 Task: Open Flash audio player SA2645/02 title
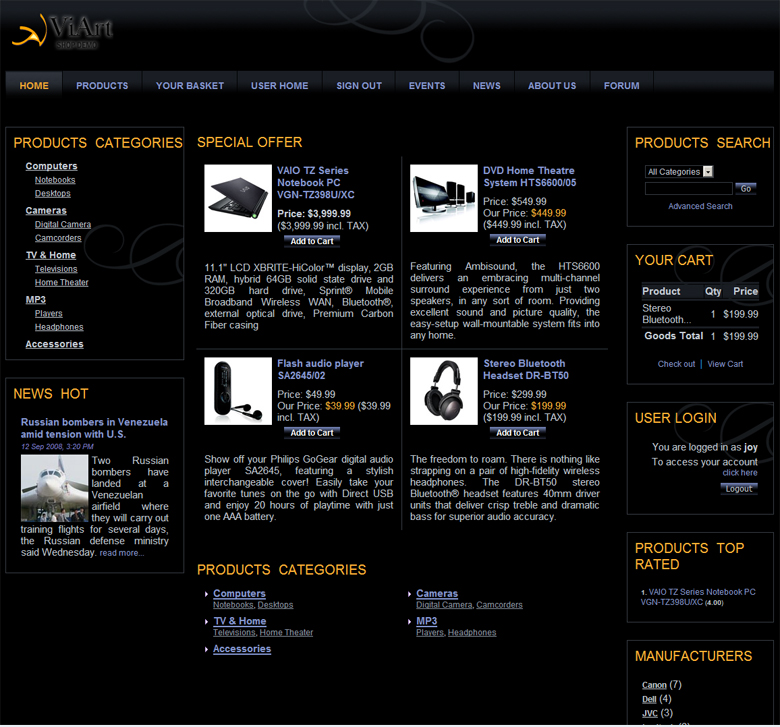(320, 369)
